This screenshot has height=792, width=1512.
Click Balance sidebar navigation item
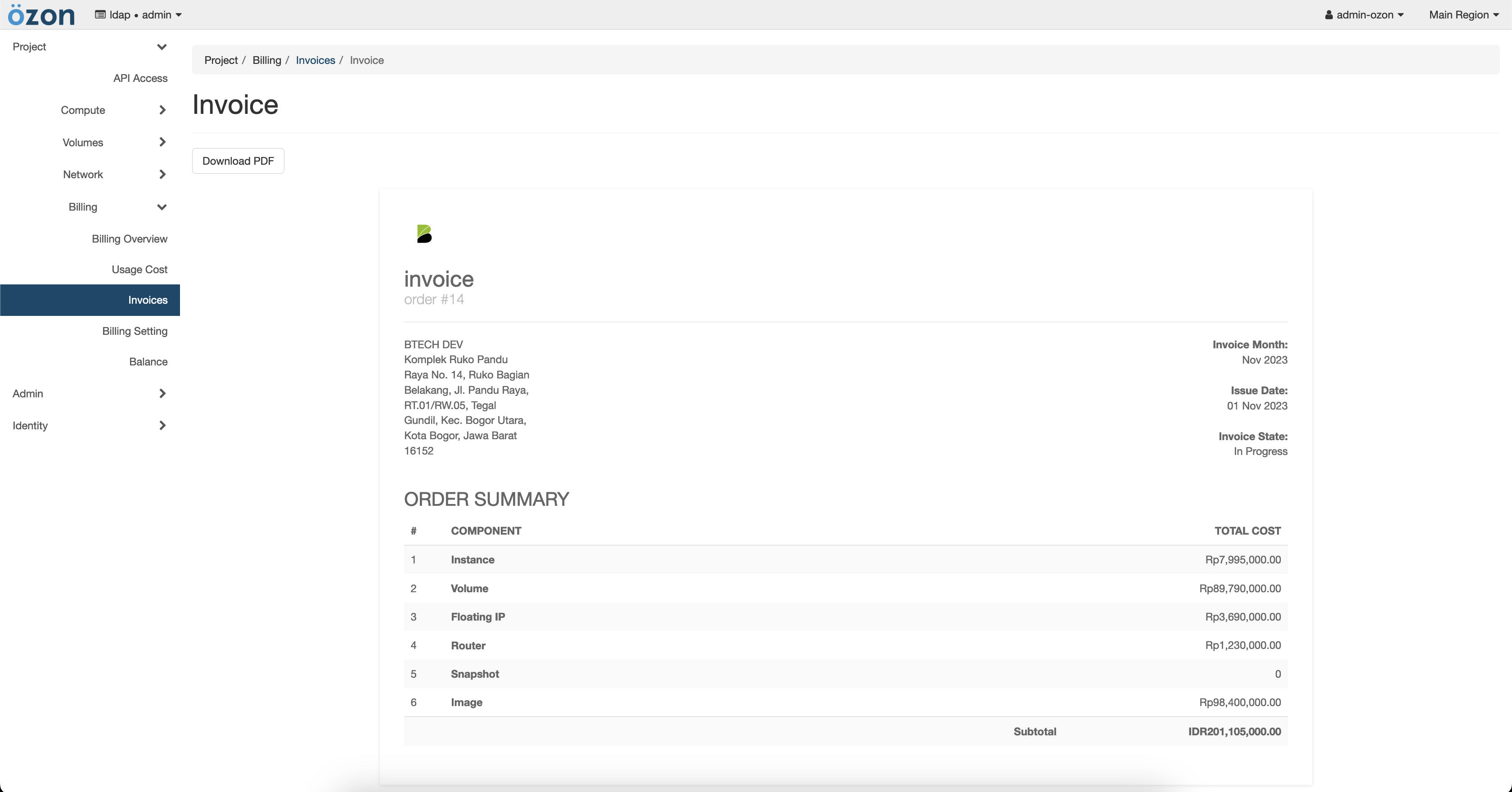148,361
